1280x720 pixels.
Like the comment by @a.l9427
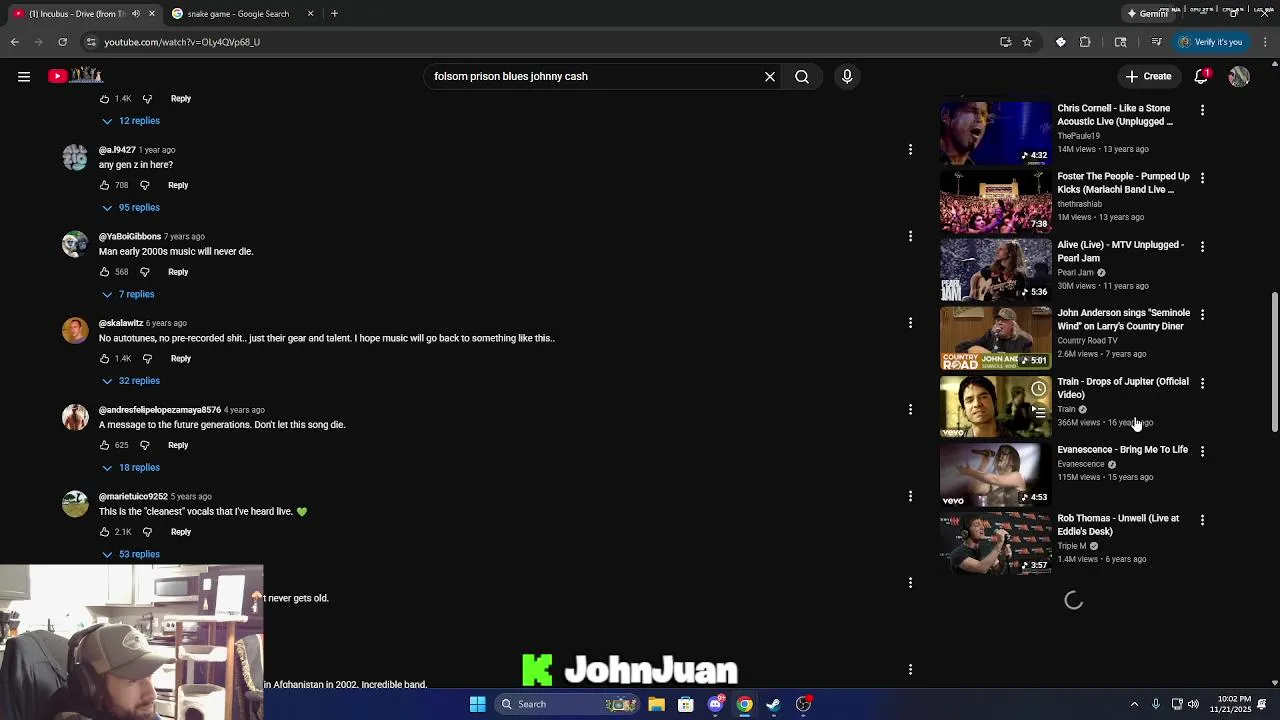pyautogui.click(x=104, y=185)
